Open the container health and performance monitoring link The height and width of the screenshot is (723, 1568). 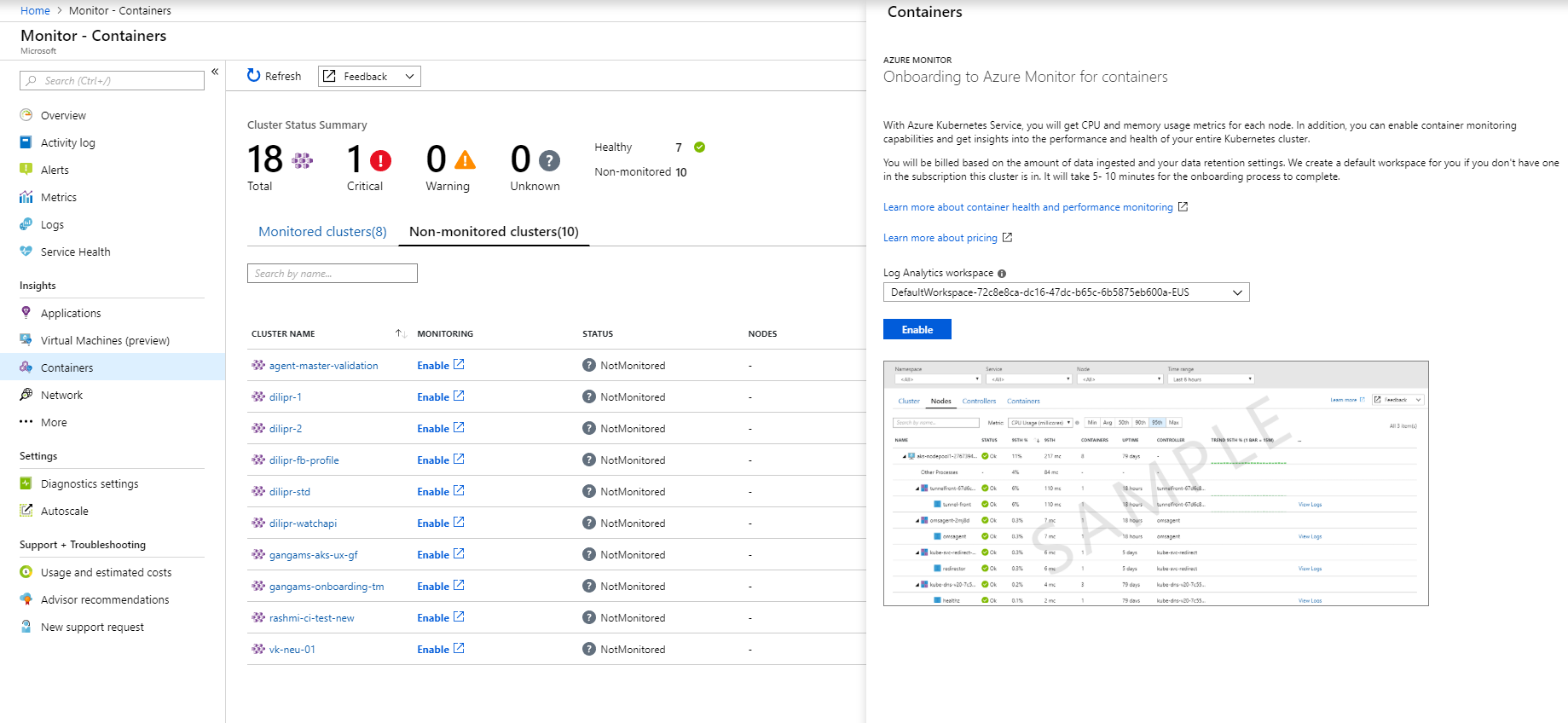click(1028, 207)
